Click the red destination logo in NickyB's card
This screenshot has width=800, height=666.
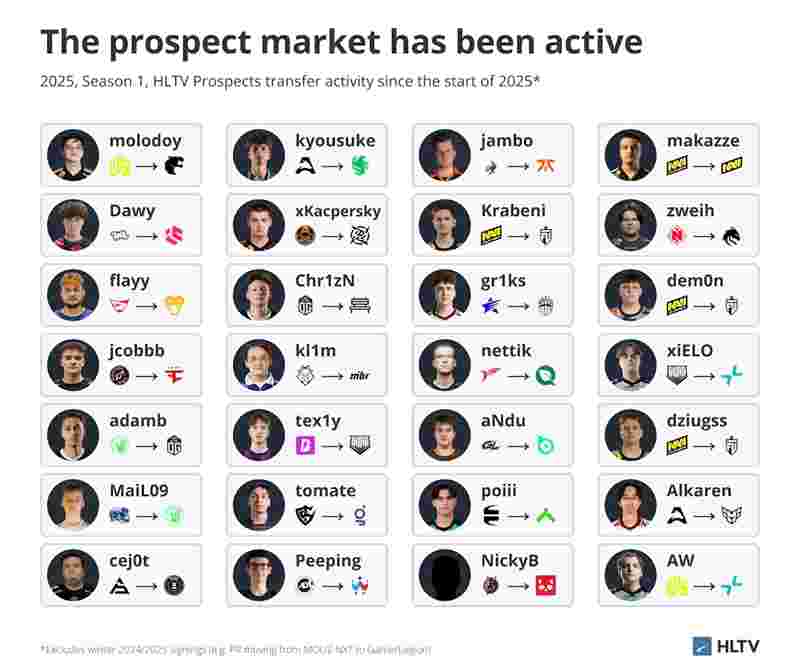546,586
